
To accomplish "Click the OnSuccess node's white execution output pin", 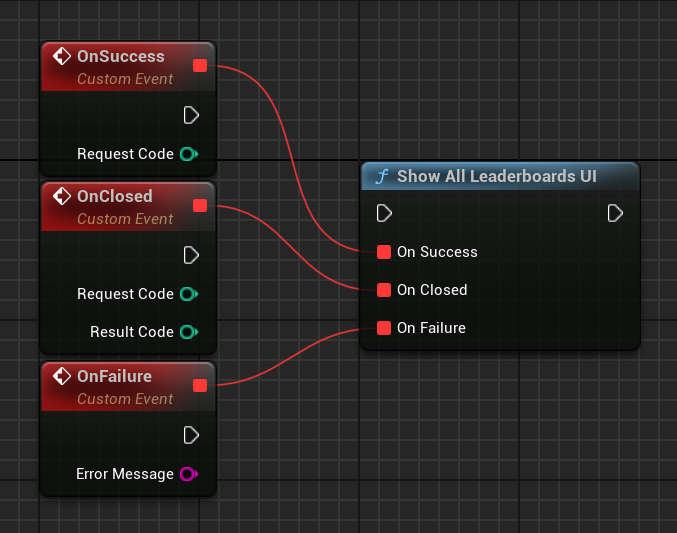I will [191, 116].
